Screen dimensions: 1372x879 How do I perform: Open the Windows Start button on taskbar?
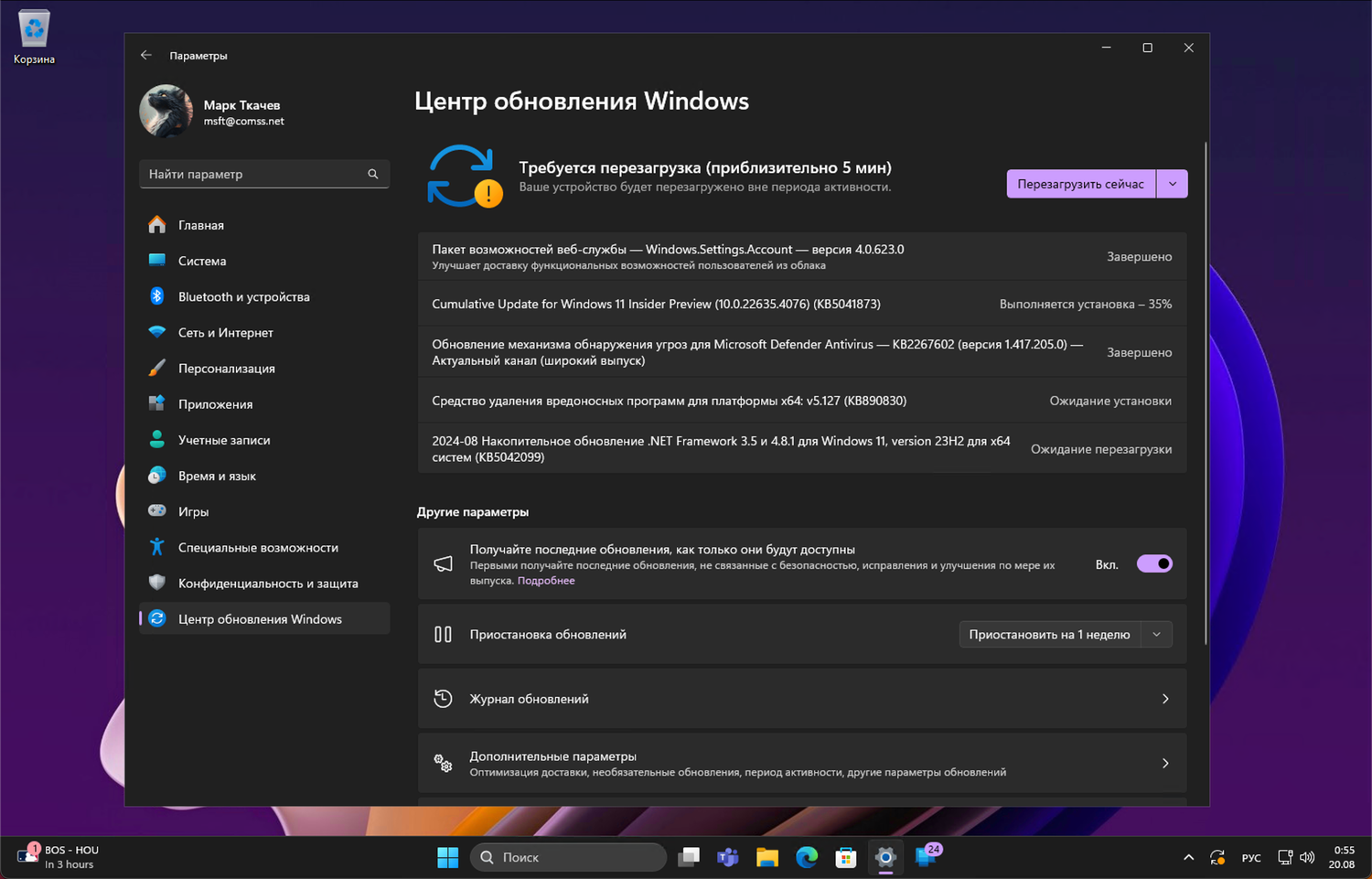(448, 857)
